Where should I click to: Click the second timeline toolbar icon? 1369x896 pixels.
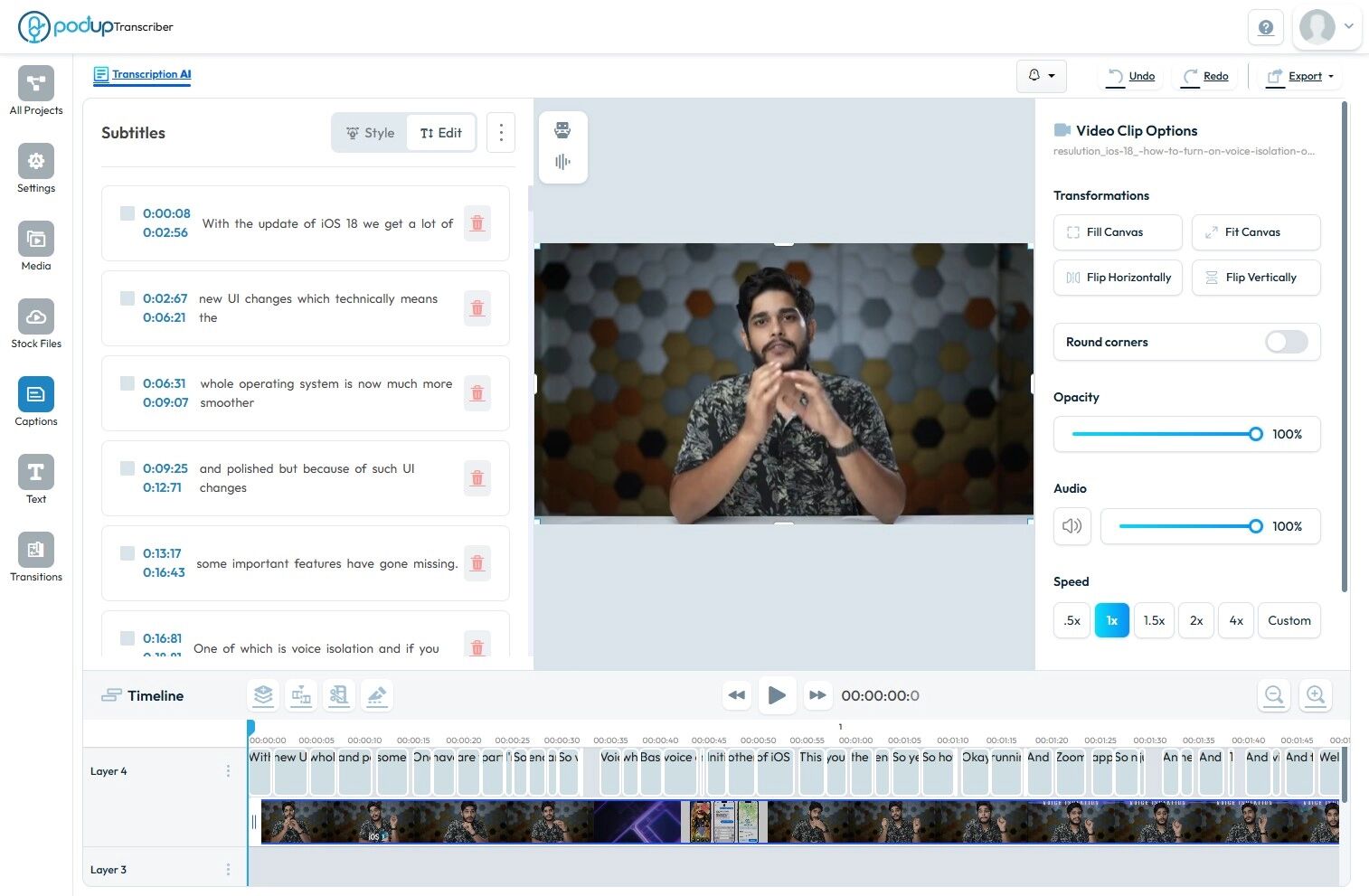(x=301, y=695)
